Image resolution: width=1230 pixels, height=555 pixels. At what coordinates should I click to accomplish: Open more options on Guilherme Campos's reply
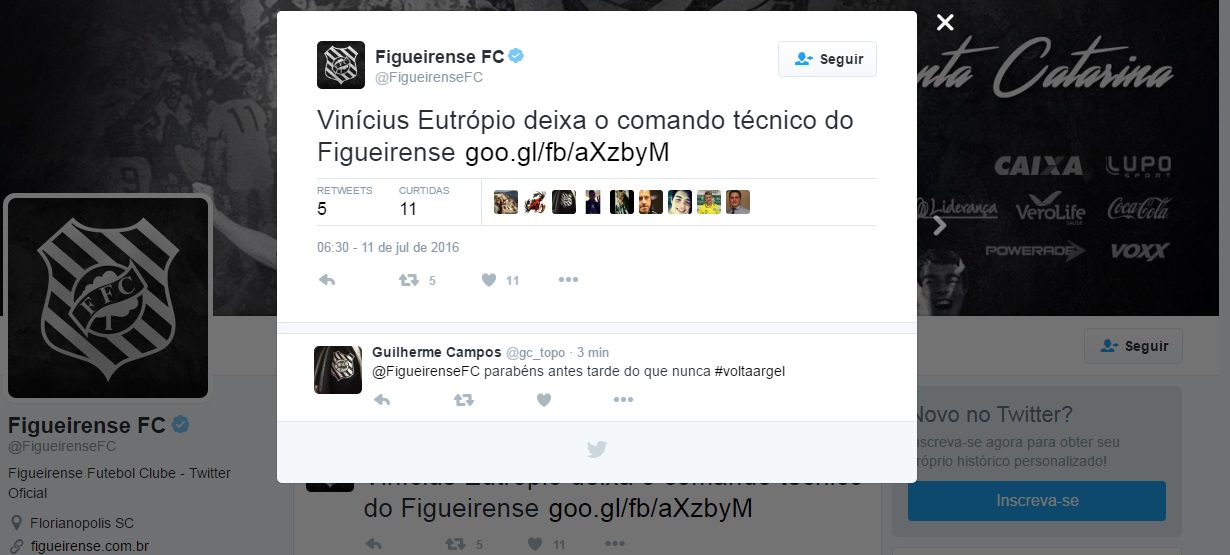(x=623, y=400)
